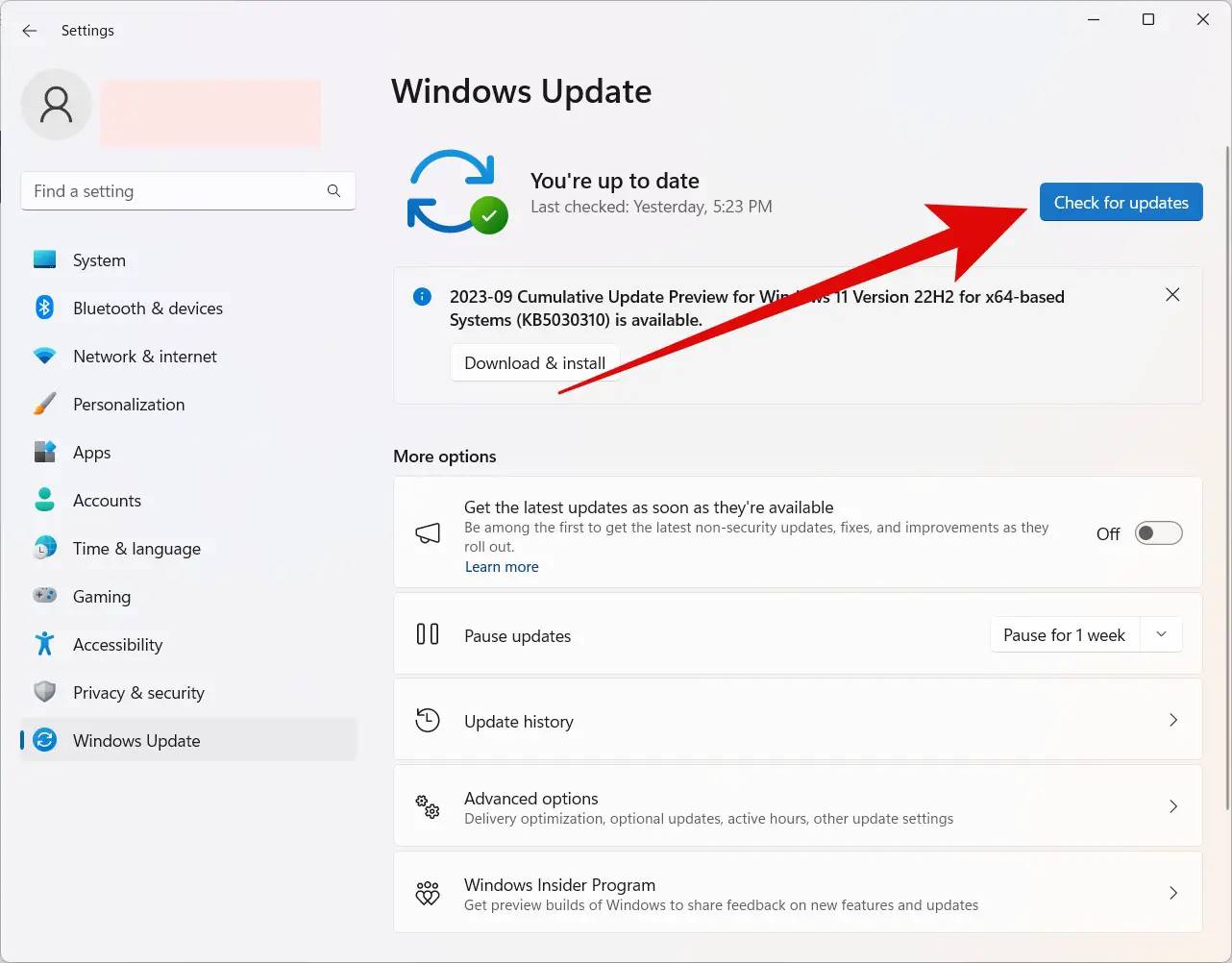Click the Learn more link

click(x=502, y=567)
